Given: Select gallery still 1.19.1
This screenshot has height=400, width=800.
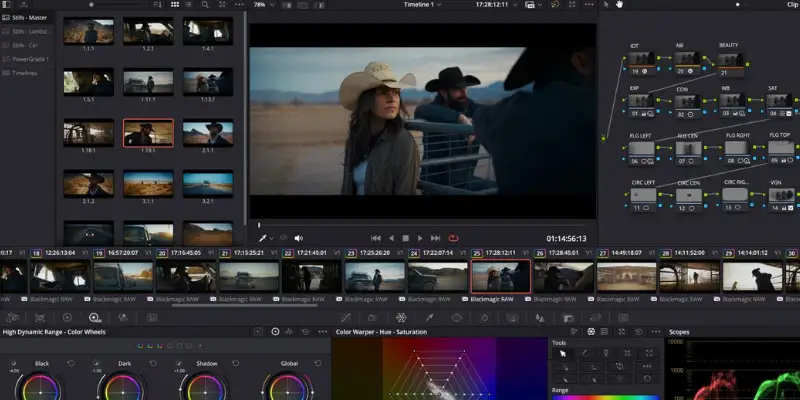Looking at the screenshot, I should point(148,133).
